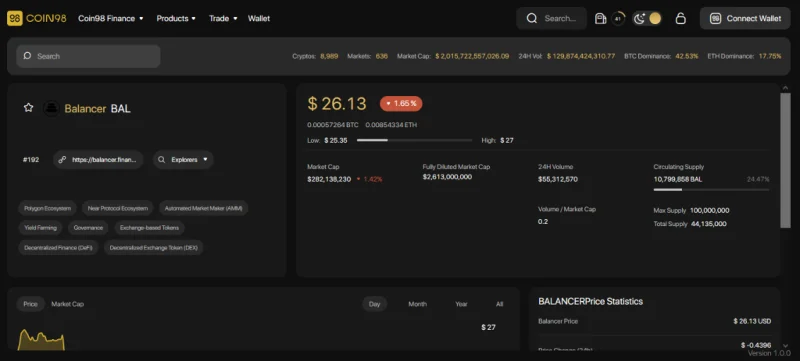Click the 24H Volume value $55,312,570

click(x=558, y=179)
